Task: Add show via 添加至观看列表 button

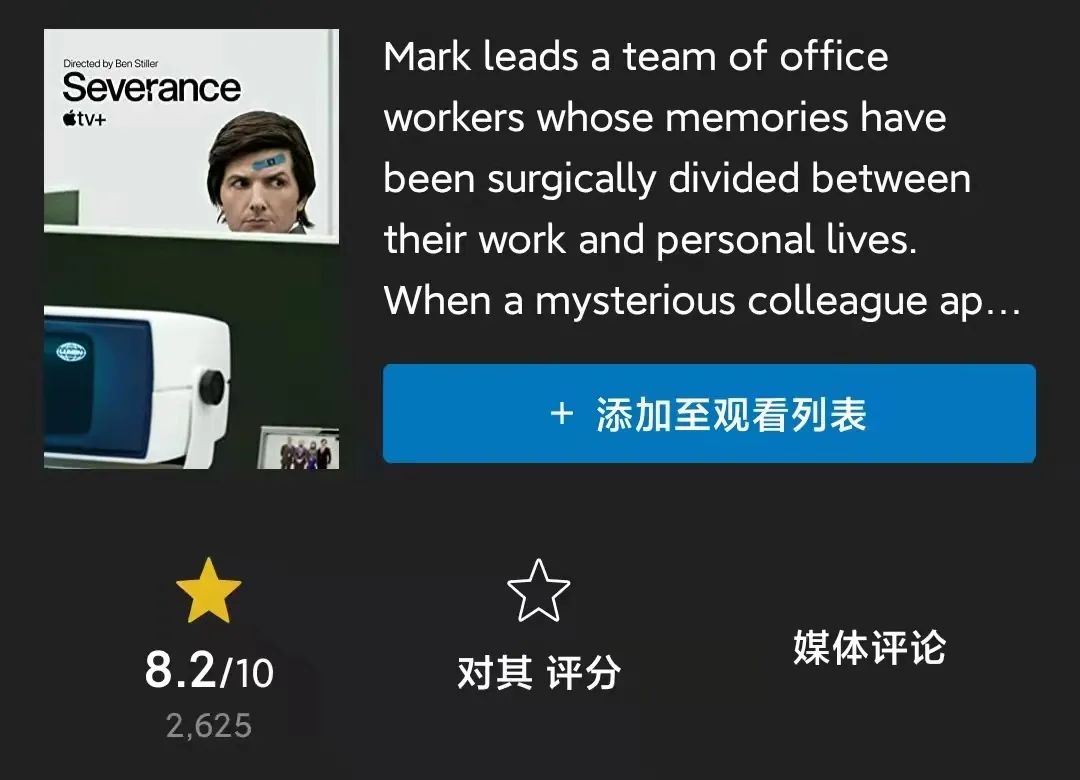Action: pyautogui.click(x=709, y=413)
